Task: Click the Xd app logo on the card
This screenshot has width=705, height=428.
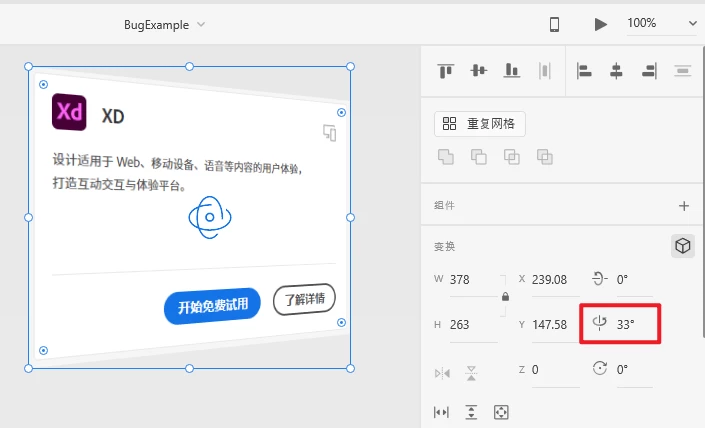Action: tap(69, 112)
